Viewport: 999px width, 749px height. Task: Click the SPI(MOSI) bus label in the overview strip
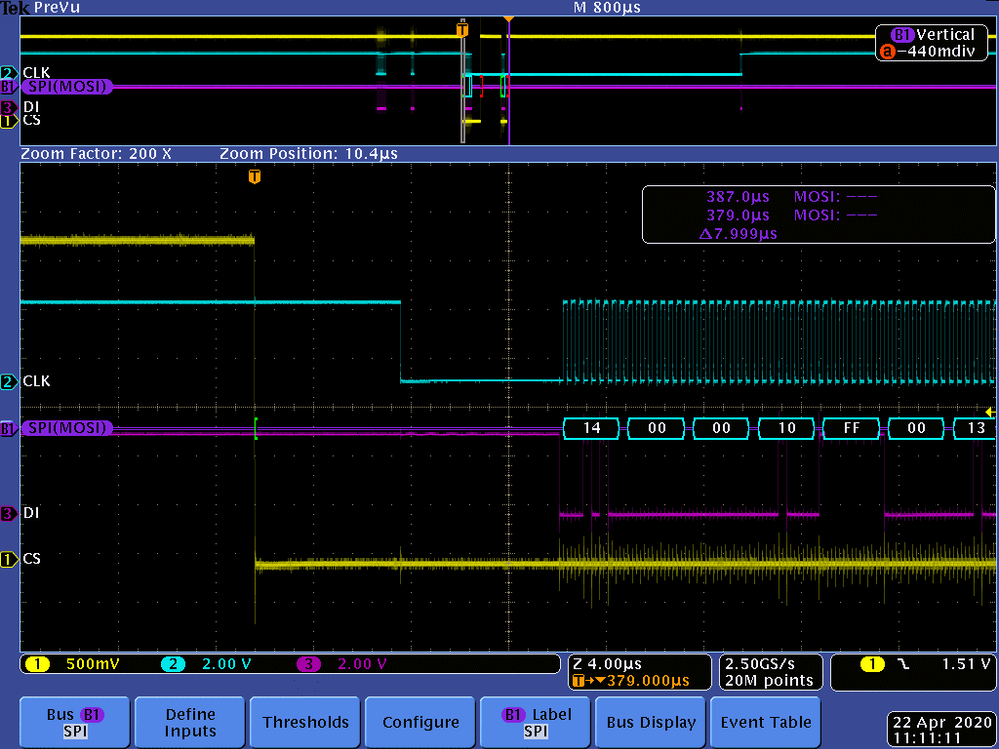click(67, 87)
